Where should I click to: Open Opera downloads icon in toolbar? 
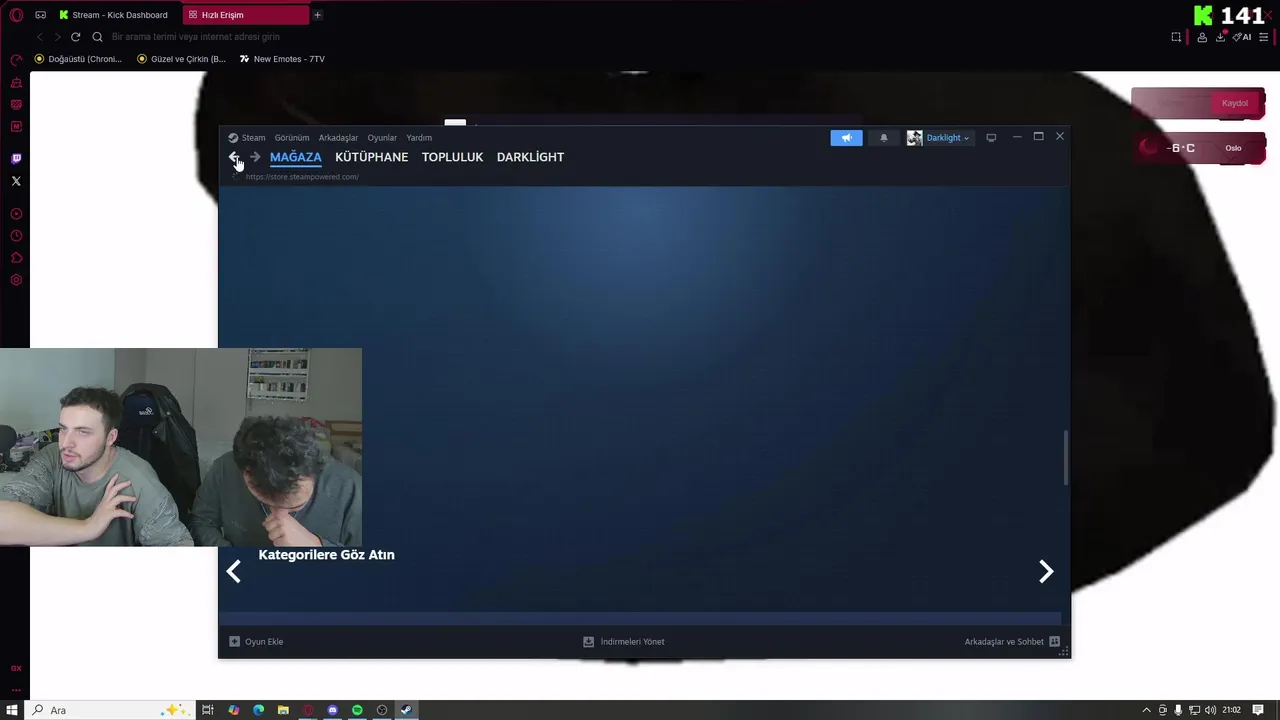[x=1221, y=37]
